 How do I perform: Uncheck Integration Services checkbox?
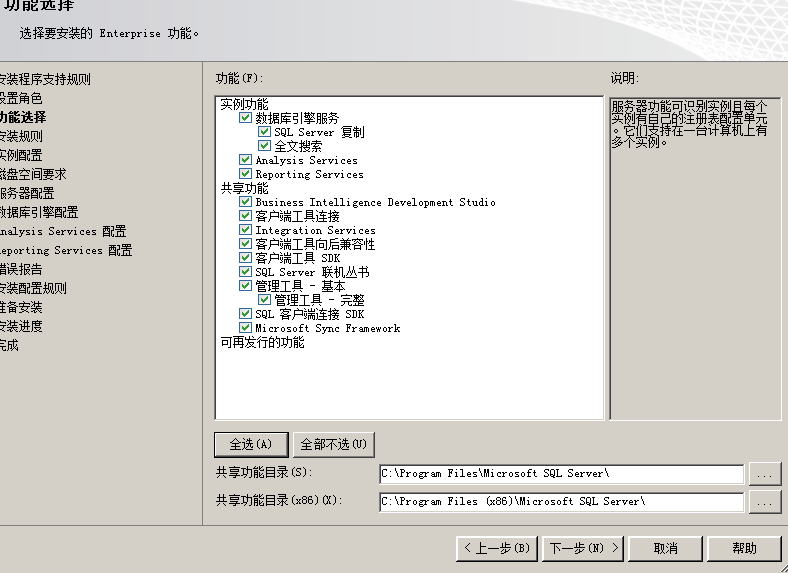point(245,230)
